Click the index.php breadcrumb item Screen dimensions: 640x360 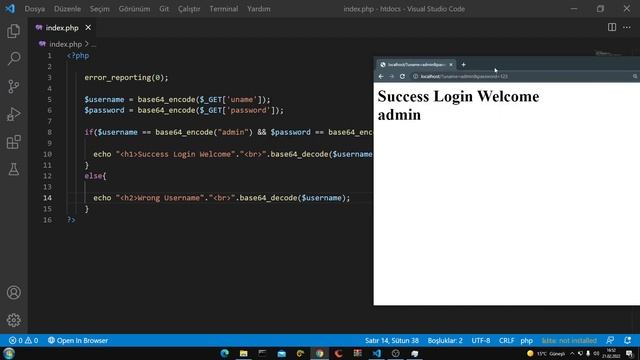click(65, 44)
